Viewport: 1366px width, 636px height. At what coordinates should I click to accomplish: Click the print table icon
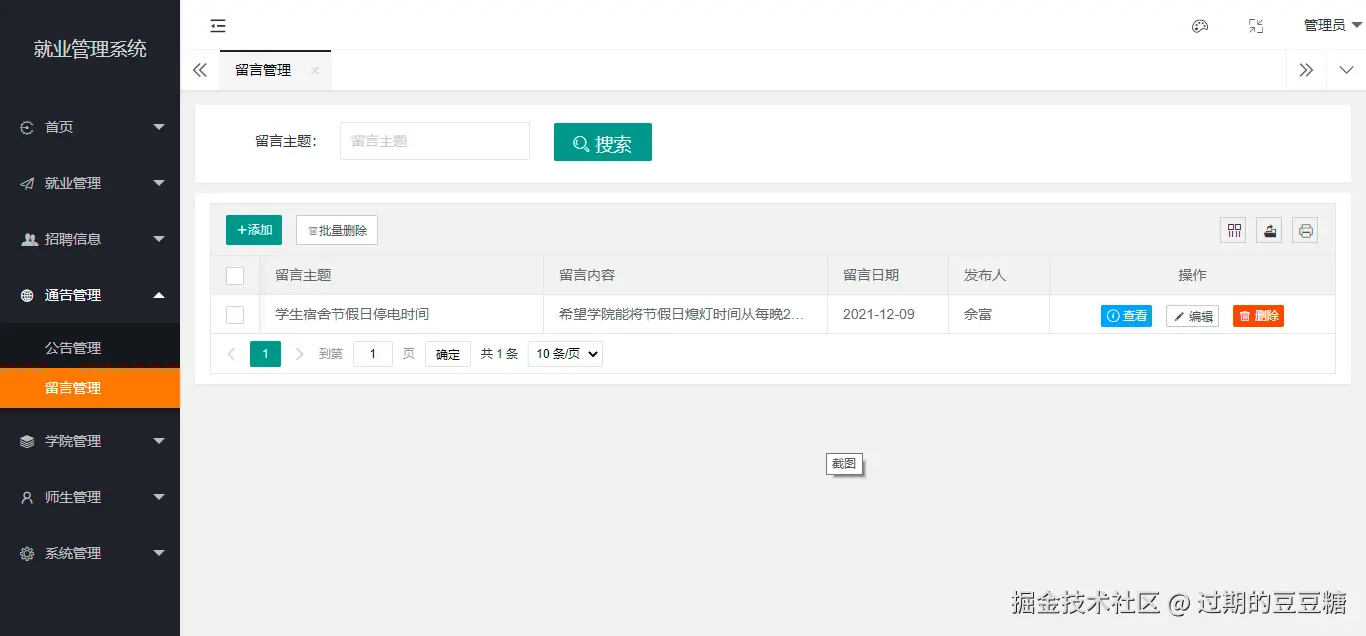point(1304,229)
